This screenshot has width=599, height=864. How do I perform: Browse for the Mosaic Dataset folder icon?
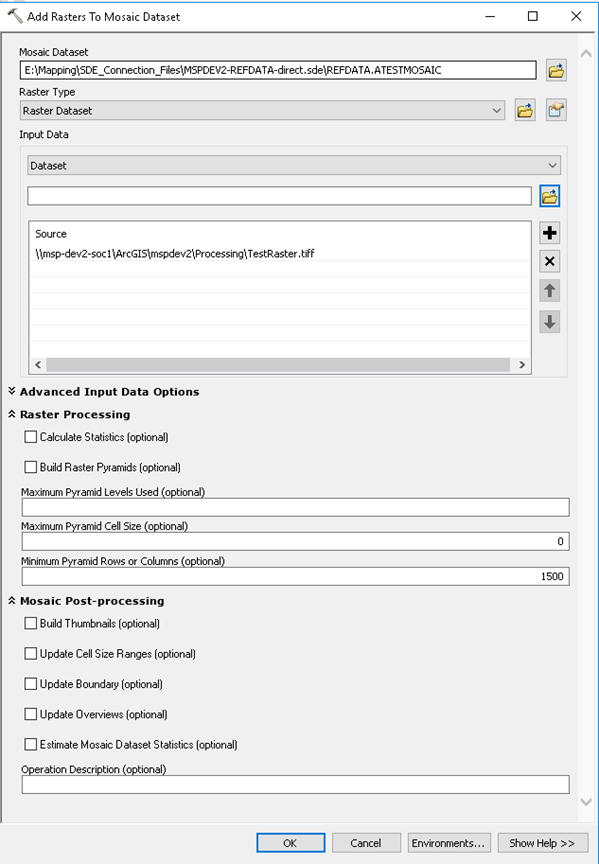click(556, 70)
